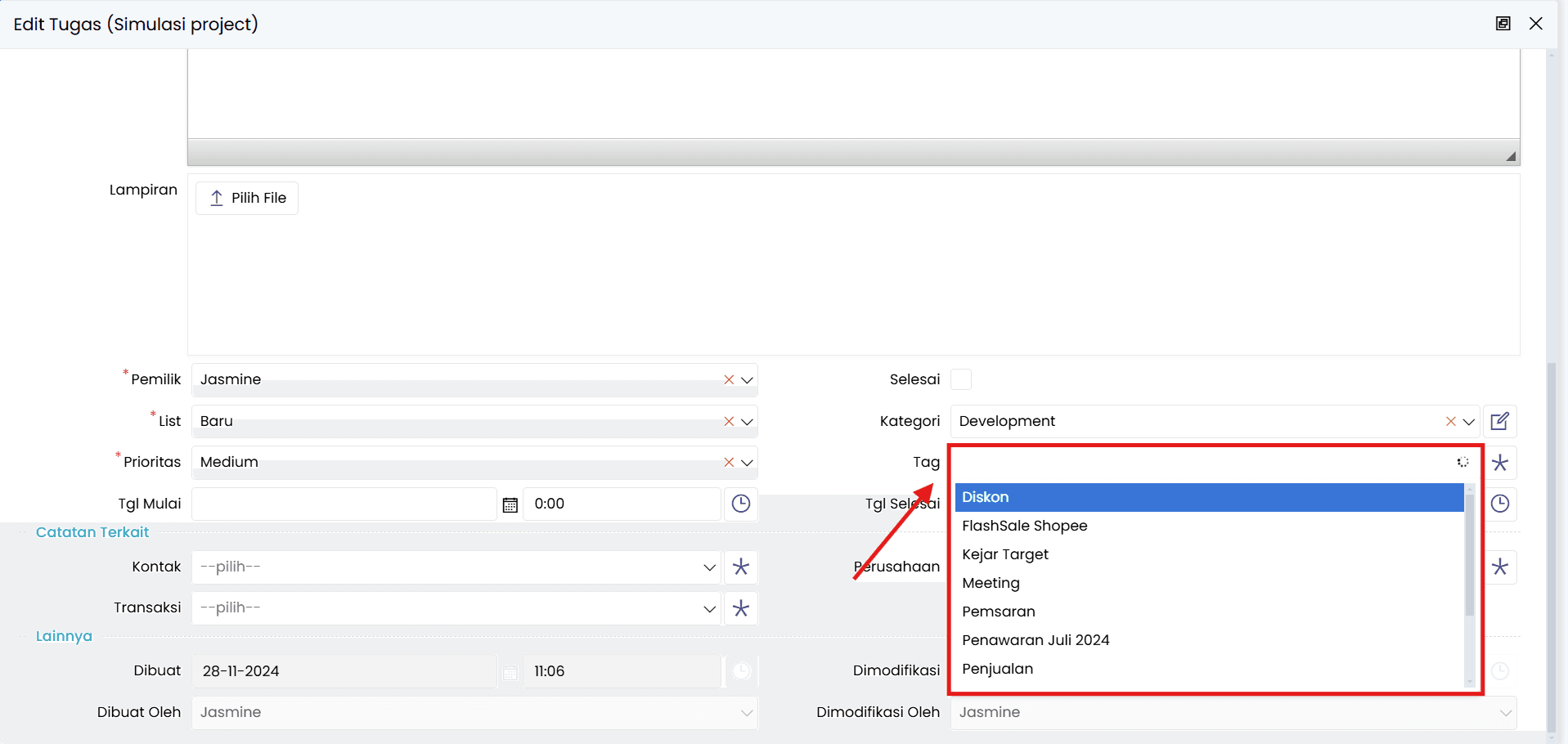Click the edit icon next to Kategori
Screen dimensions: 1568x744
1499,422
